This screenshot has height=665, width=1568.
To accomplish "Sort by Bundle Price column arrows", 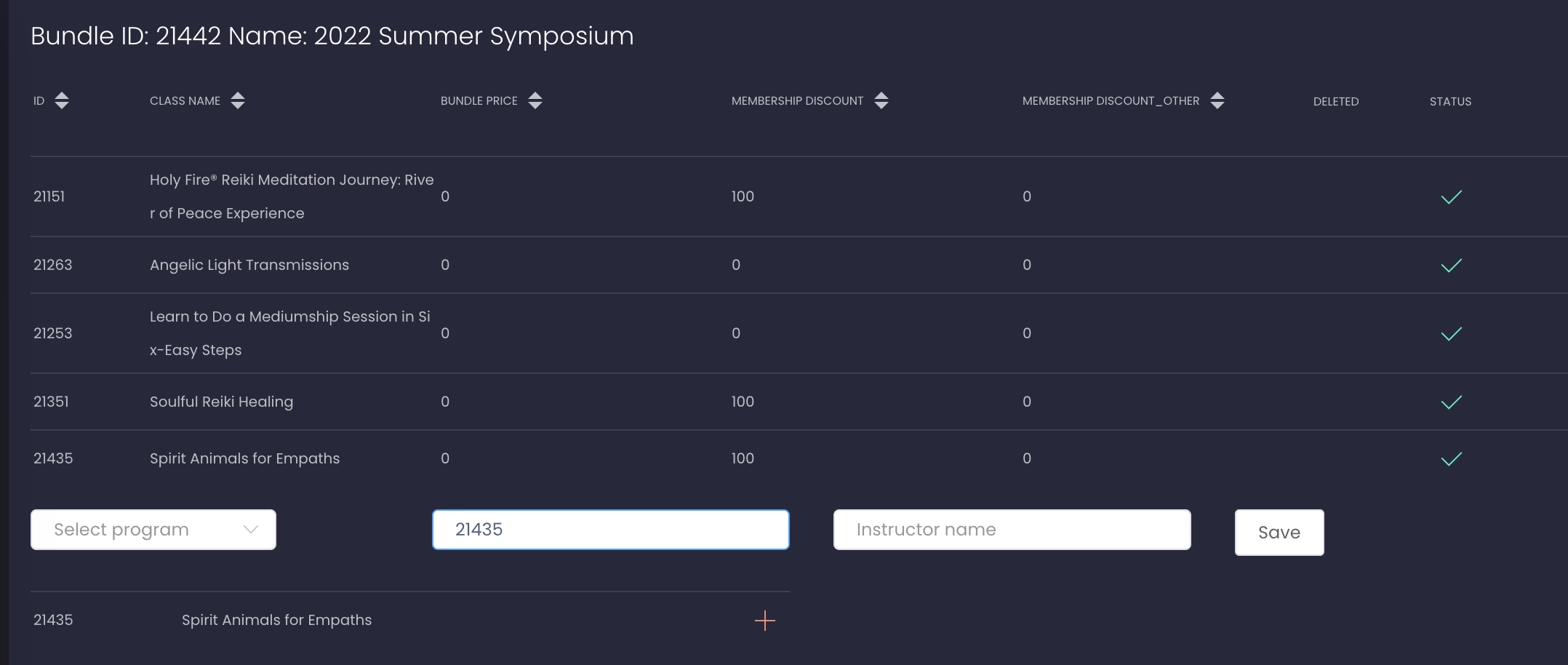I will pos(535,100).
